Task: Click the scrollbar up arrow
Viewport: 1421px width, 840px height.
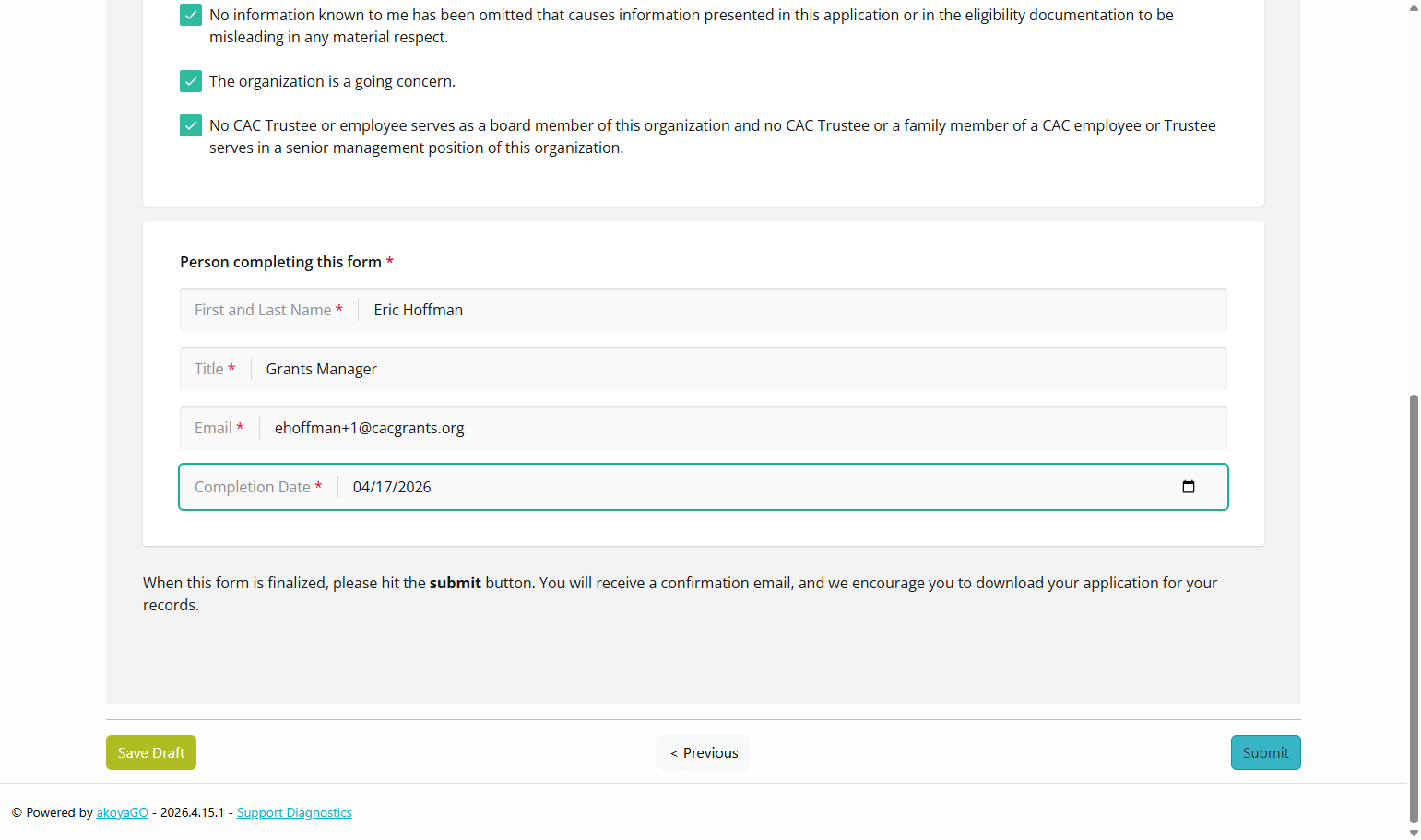Action: pyautogui.click(x=1414, y=7)
